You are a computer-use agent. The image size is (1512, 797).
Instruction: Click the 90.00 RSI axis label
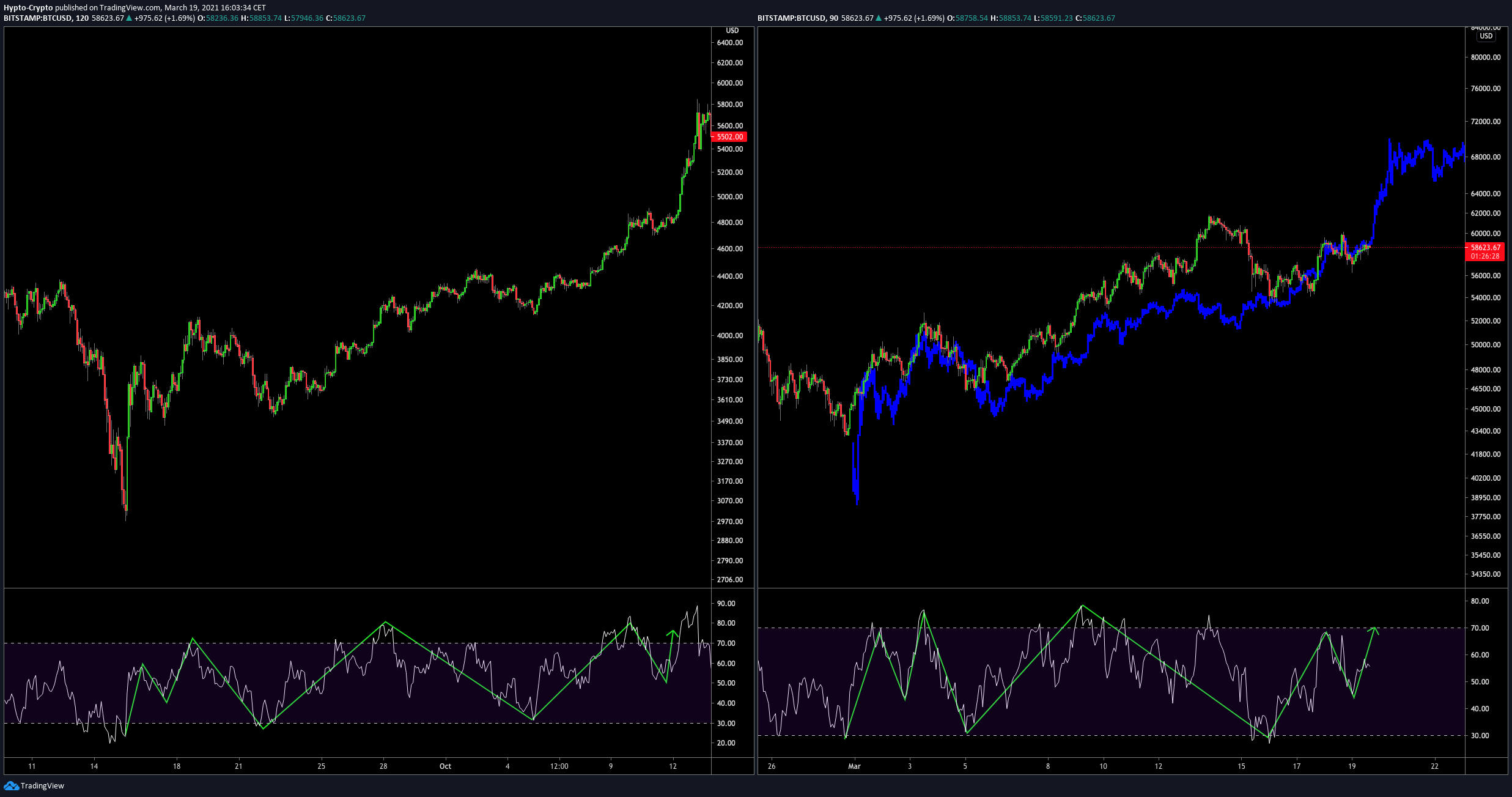(726, 604)
